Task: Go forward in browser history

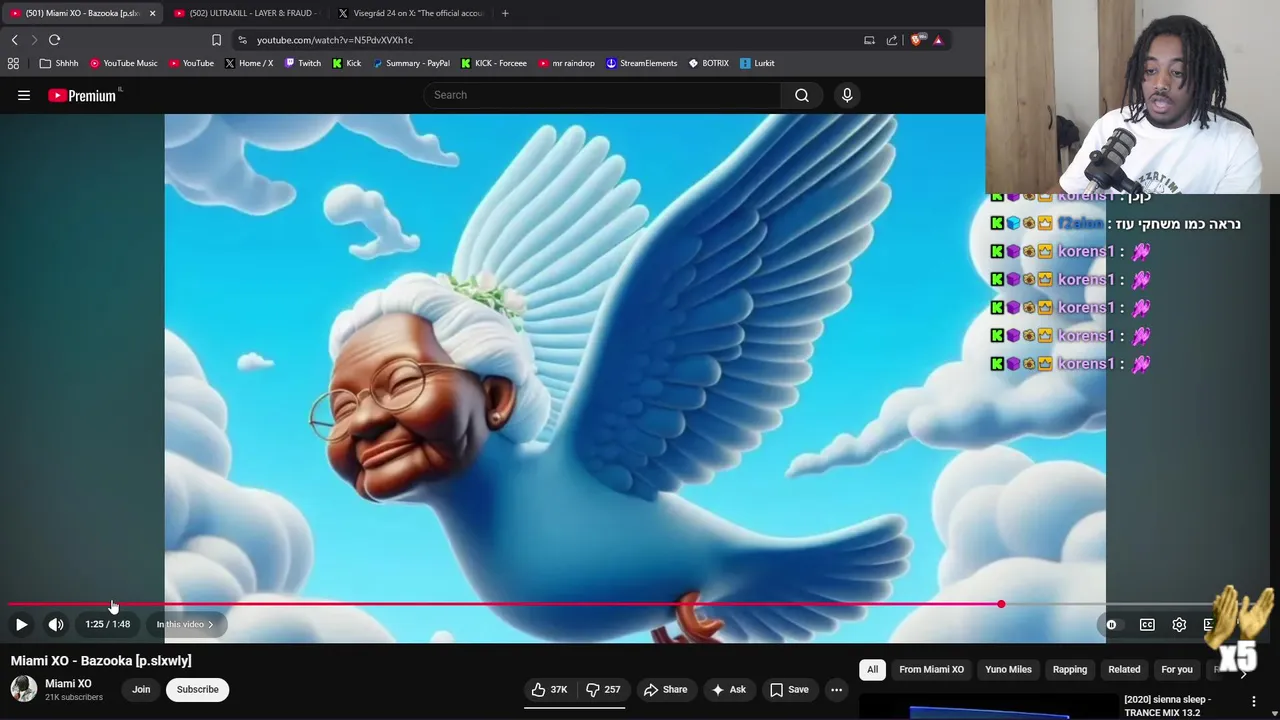Action: (x=34, y=40)
